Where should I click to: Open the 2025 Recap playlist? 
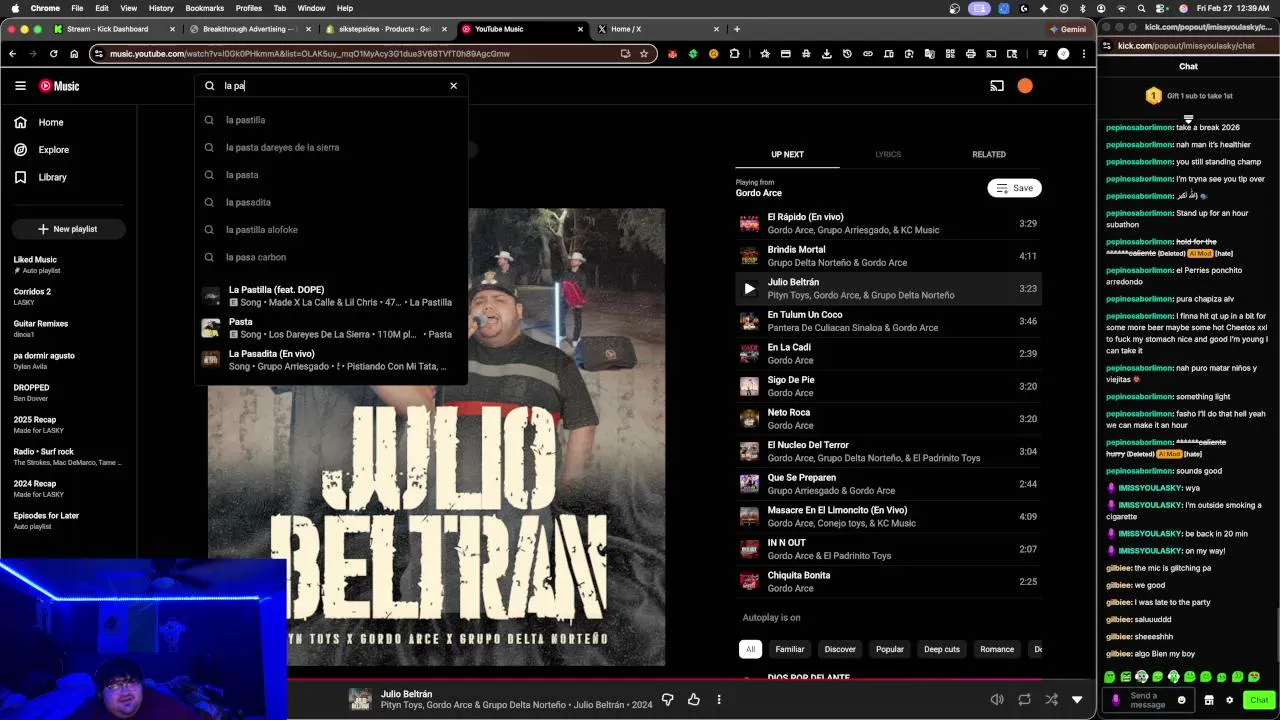click(x=68, y=425)
